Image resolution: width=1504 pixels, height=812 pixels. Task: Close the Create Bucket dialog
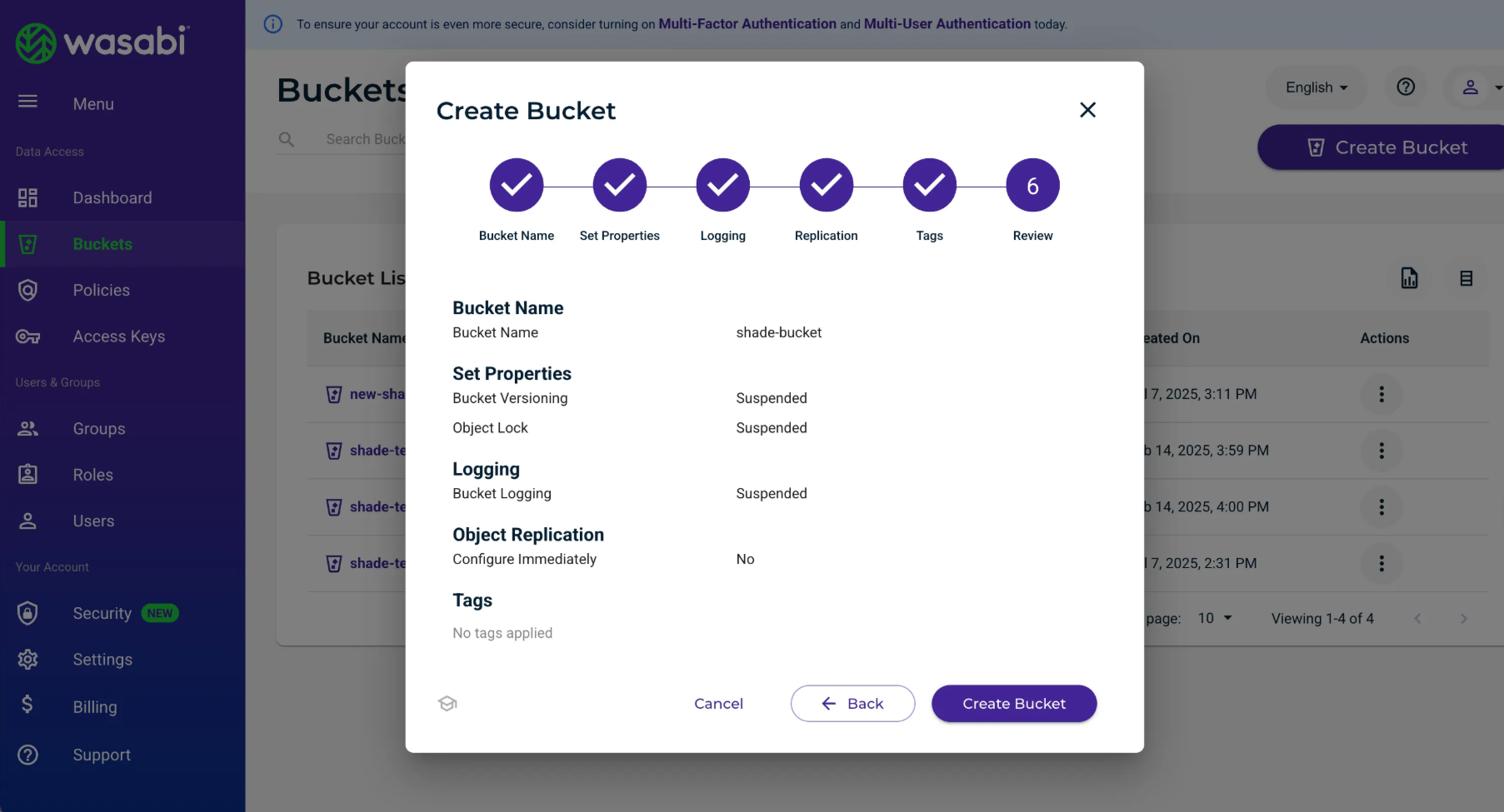click(x=1087, y=110)
